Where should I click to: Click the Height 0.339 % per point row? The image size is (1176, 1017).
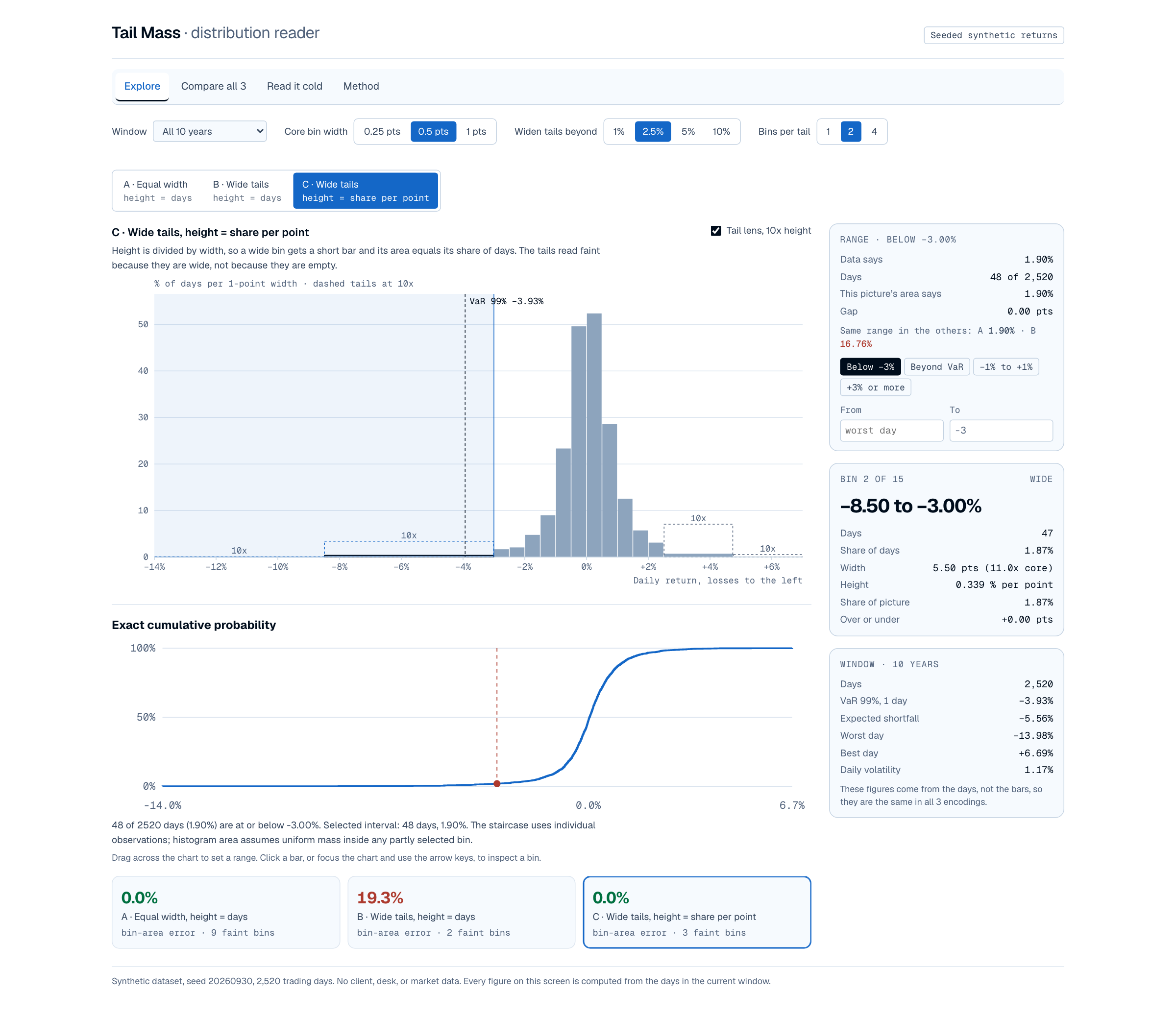click(946, 584)
